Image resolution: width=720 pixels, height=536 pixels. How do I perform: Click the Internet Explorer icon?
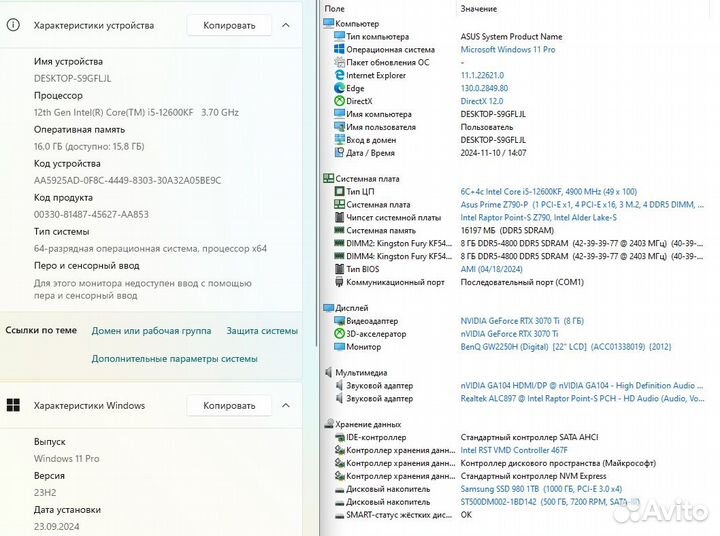point(339,75)
